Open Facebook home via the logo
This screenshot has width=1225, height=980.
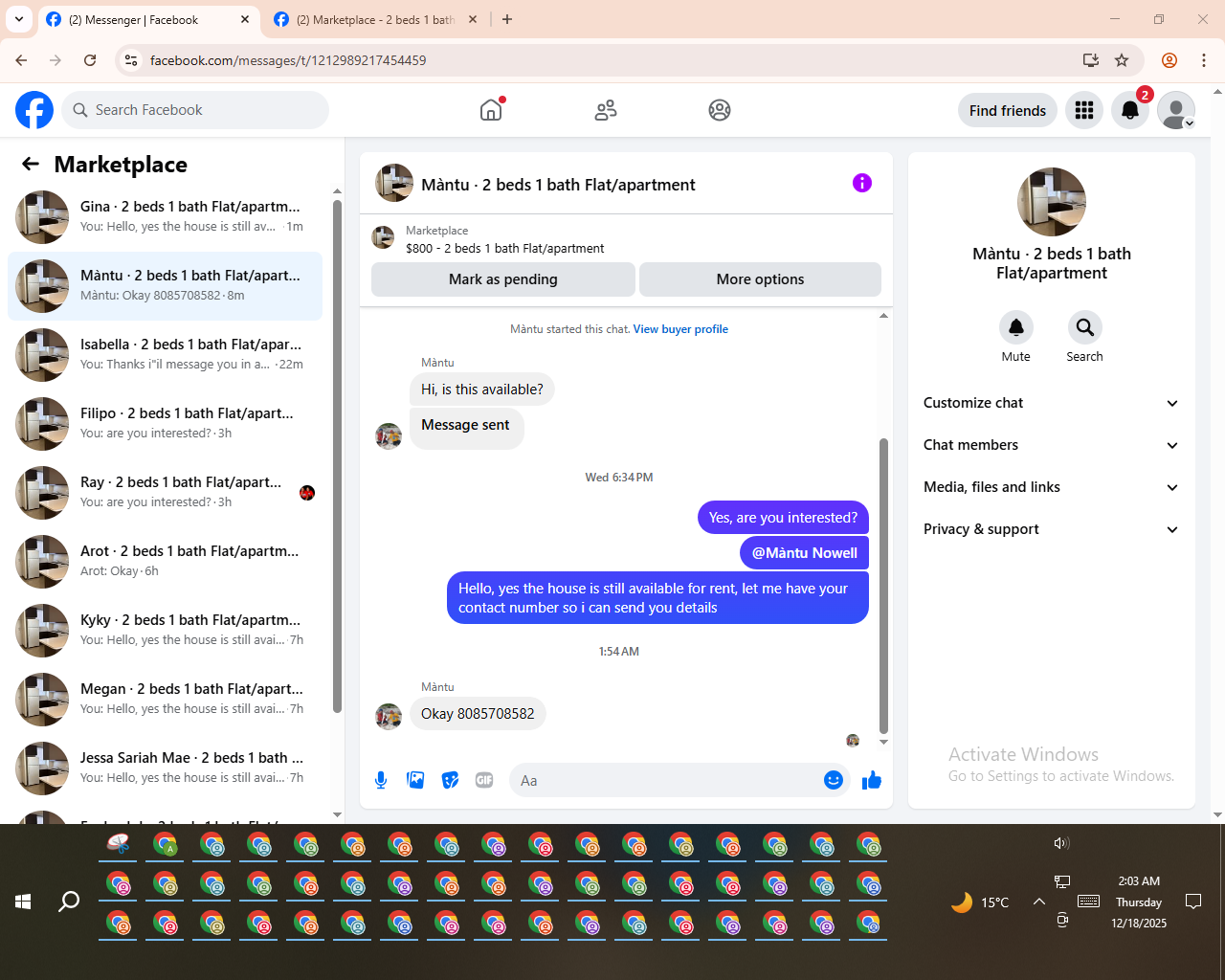34,110
